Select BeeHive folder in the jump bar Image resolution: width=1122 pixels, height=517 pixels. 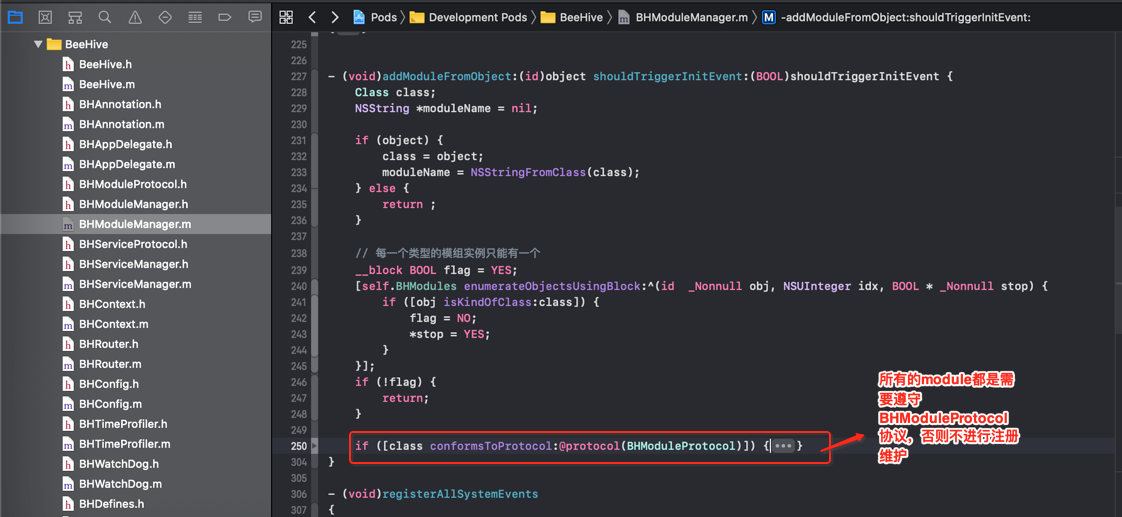pos(572,17)
